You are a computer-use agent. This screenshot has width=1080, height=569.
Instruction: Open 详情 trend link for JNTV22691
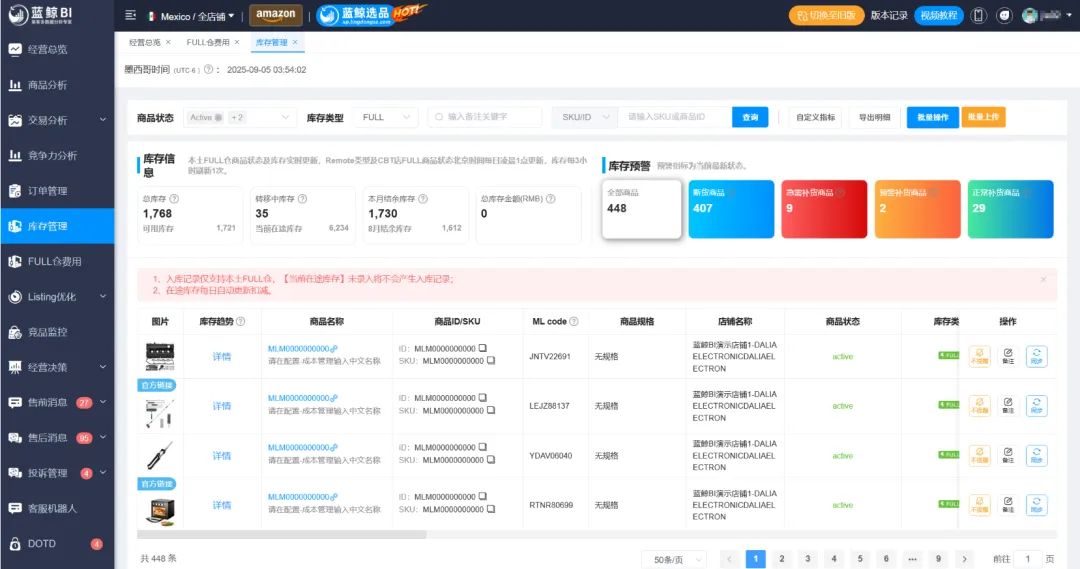[x=222, y=357]
